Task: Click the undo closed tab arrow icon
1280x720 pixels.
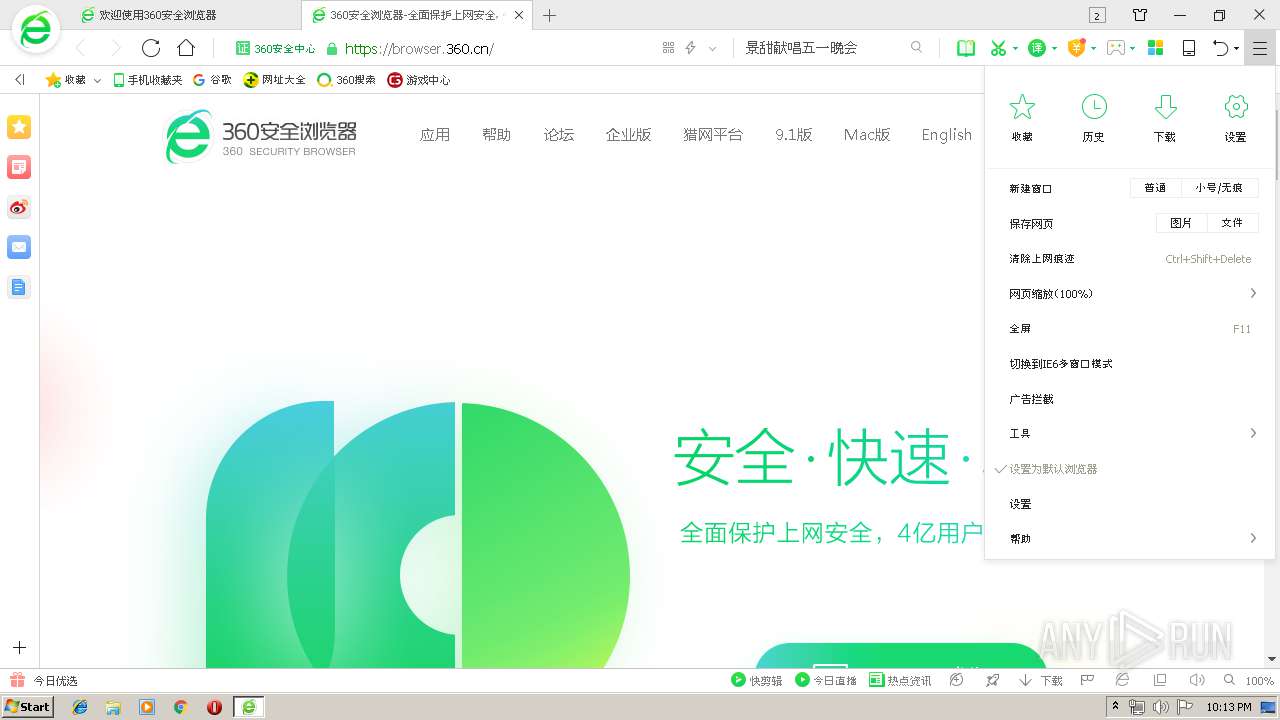Action: point(1220,48)
